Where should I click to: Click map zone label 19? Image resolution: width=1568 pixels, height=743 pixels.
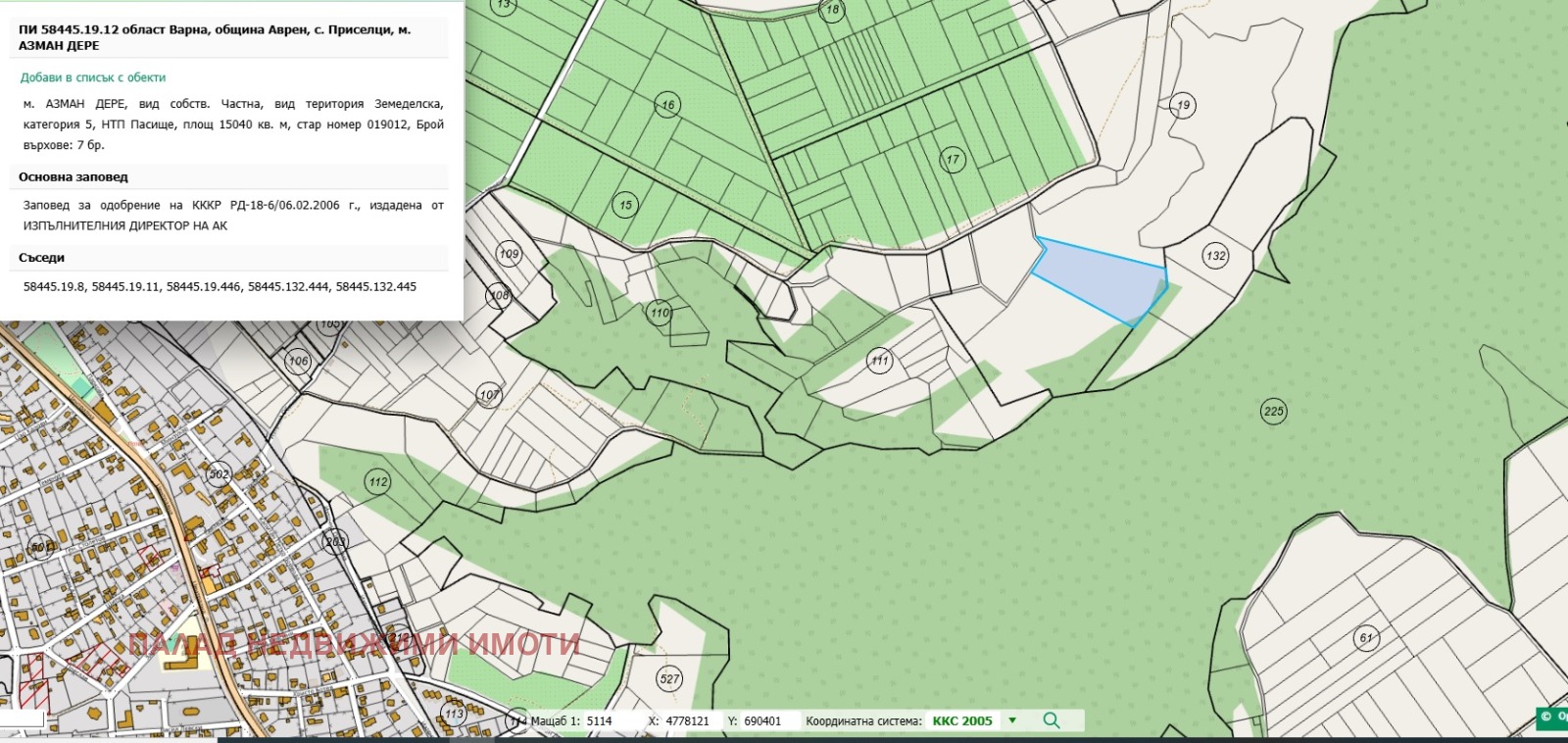point(1183,105)
